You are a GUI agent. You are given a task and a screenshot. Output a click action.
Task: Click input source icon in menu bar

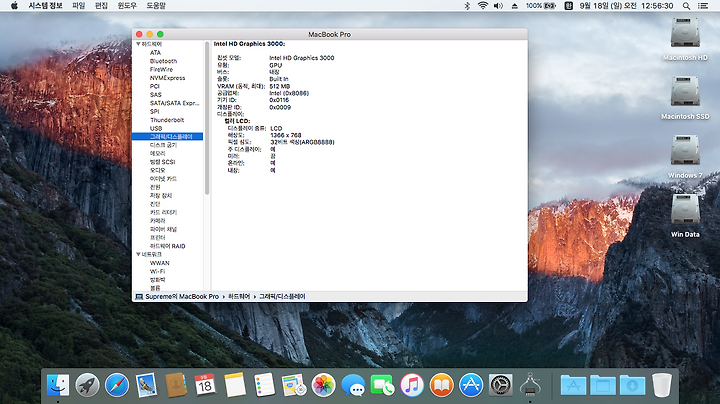568,6
